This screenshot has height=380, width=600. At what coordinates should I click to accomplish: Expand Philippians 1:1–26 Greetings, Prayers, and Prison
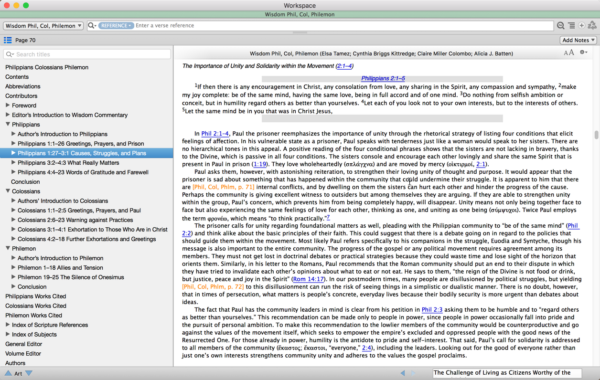(x=13, y=144)
